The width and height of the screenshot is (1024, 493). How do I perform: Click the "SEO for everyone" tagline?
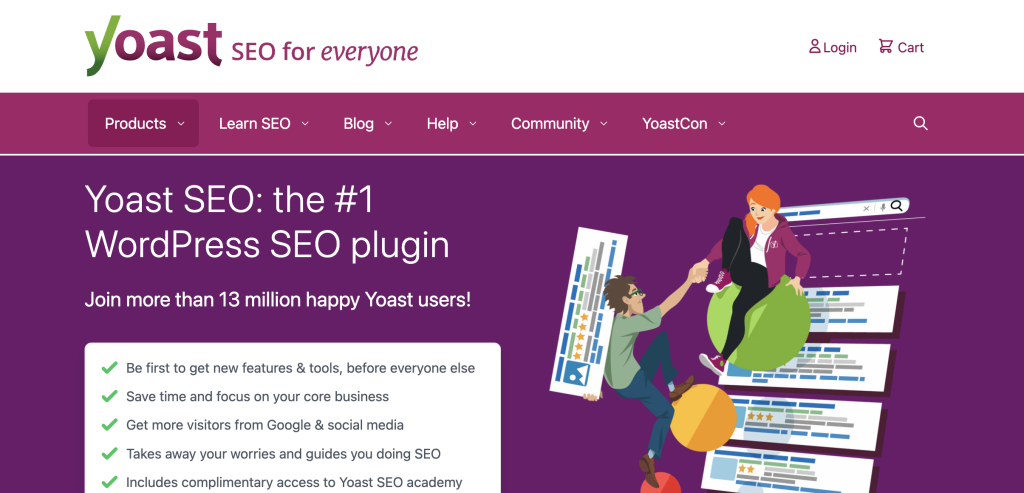click(325, 52)
